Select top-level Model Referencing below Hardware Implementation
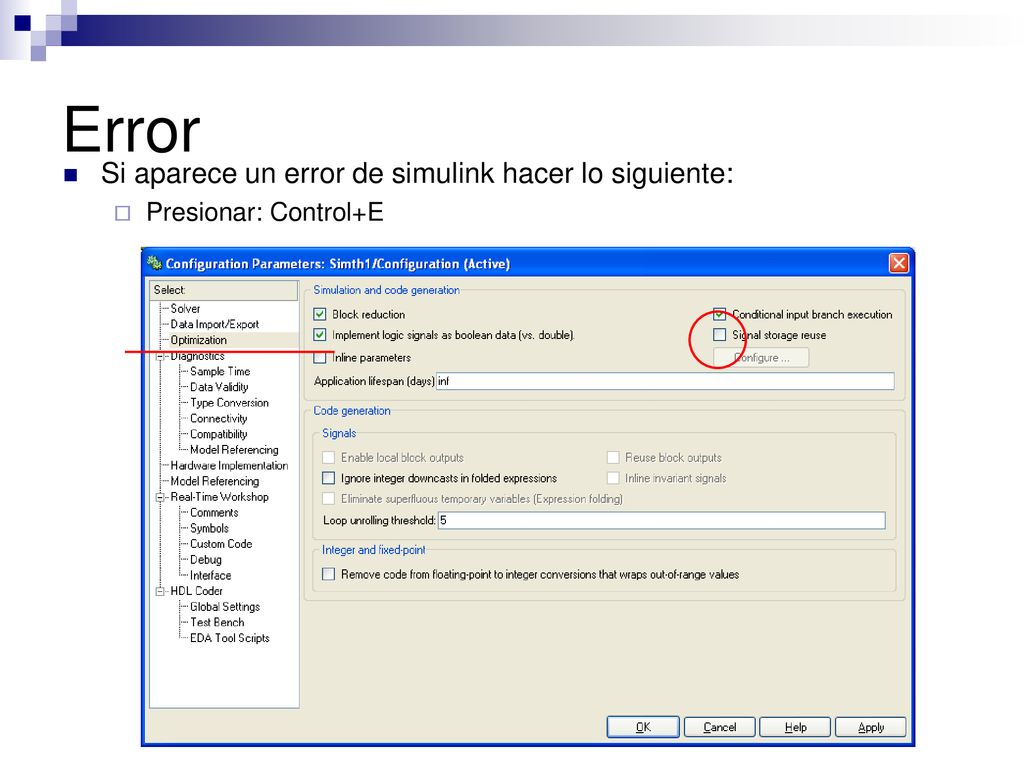Screen dimensions: 1024x768 click(x=215, y=481)
